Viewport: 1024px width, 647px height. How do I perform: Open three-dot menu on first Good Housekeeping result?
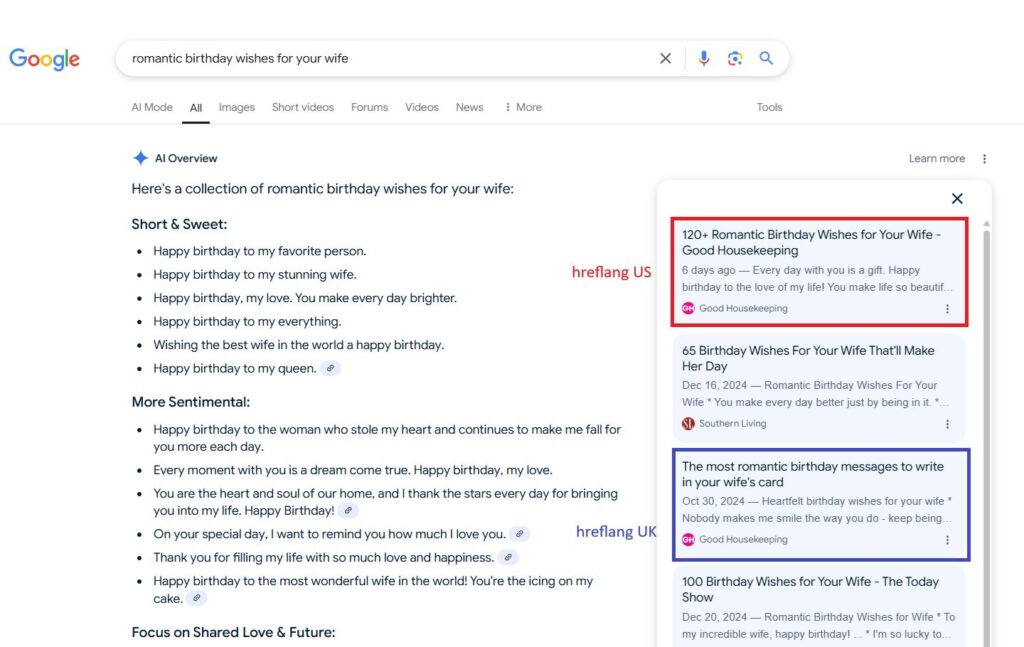947,309
